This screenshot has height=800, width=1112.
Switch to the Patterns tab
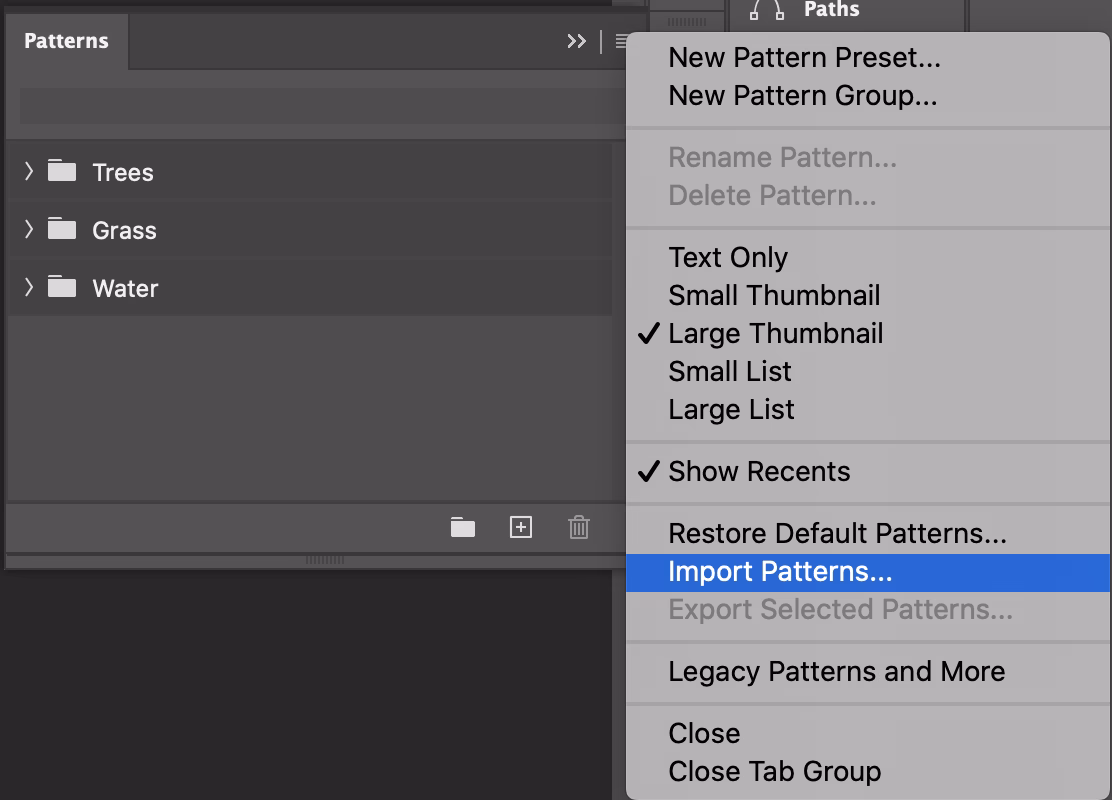66,41
